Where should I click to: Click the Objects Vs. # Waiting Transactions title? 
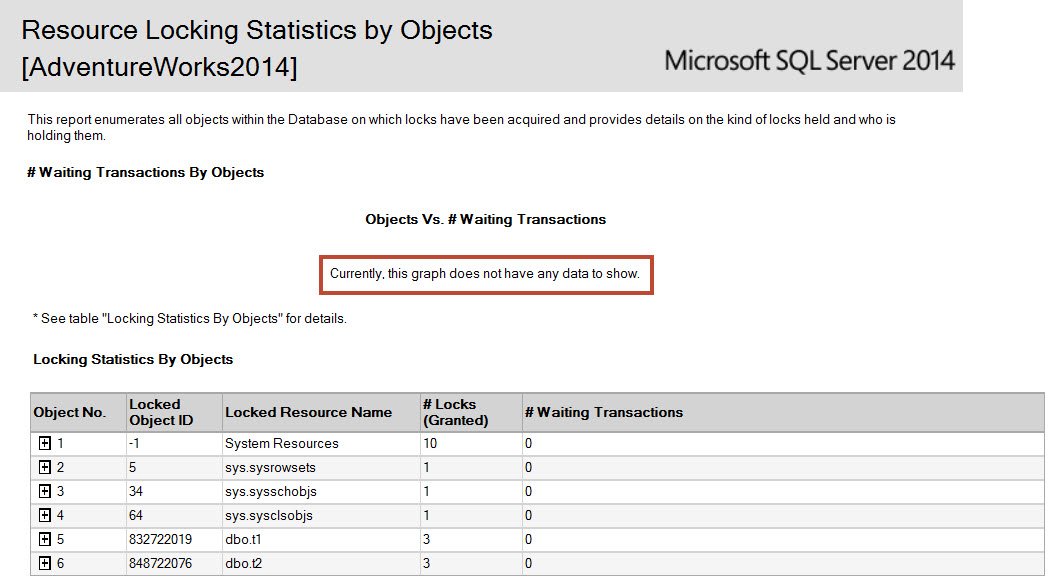coord(486,219)
